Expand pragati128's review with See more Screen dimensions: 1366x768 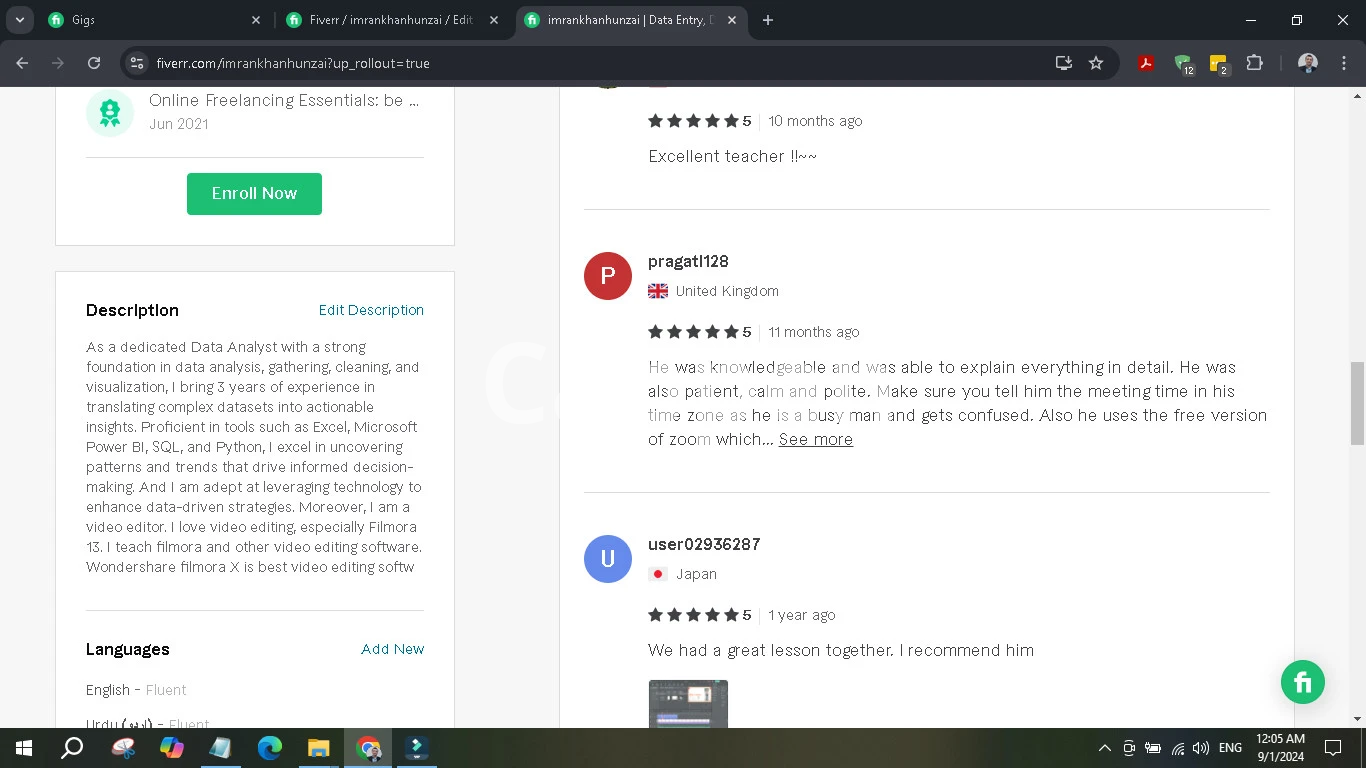pyautogui.click(x=815, y=439)
